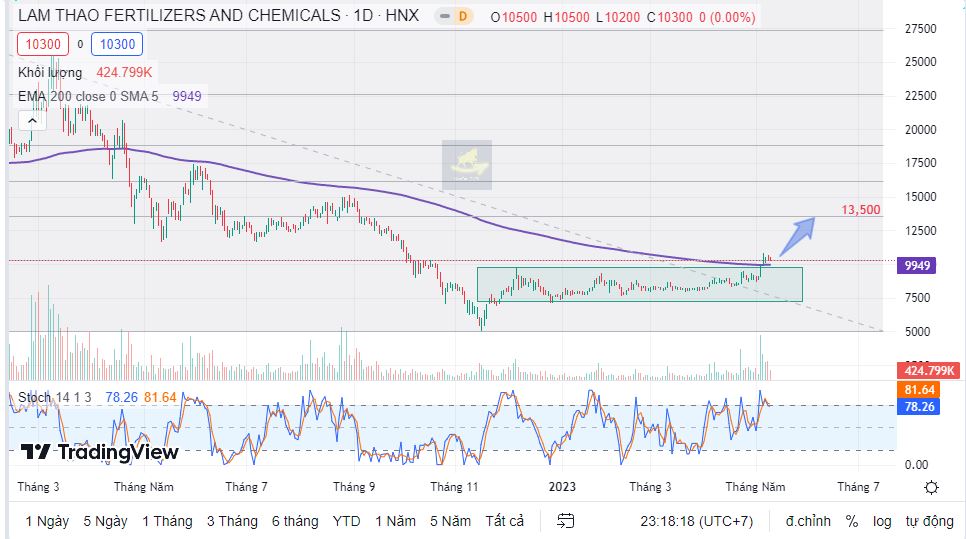Click the red 424.799K volume label
966x539 pixels.
(x=928, y=371)
